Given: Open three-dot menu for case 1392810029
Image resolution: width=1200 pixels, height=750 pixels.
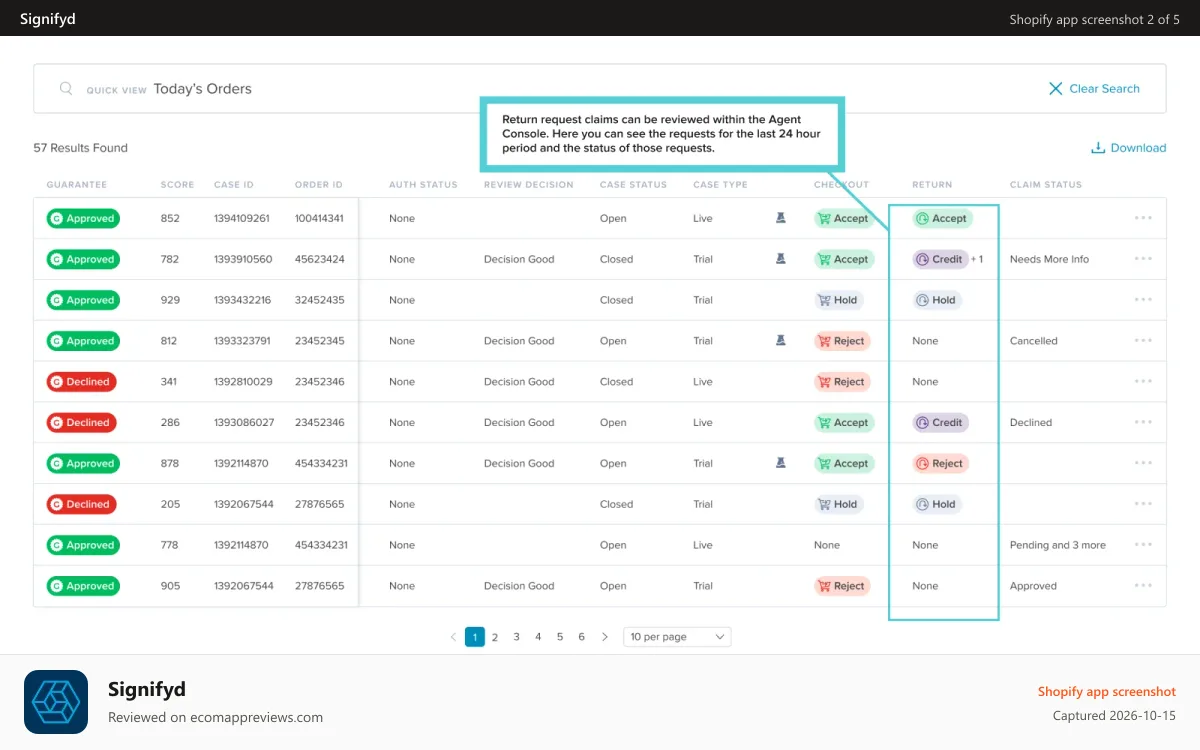Looking at the screenshot, I should [x=1143, y=382].
